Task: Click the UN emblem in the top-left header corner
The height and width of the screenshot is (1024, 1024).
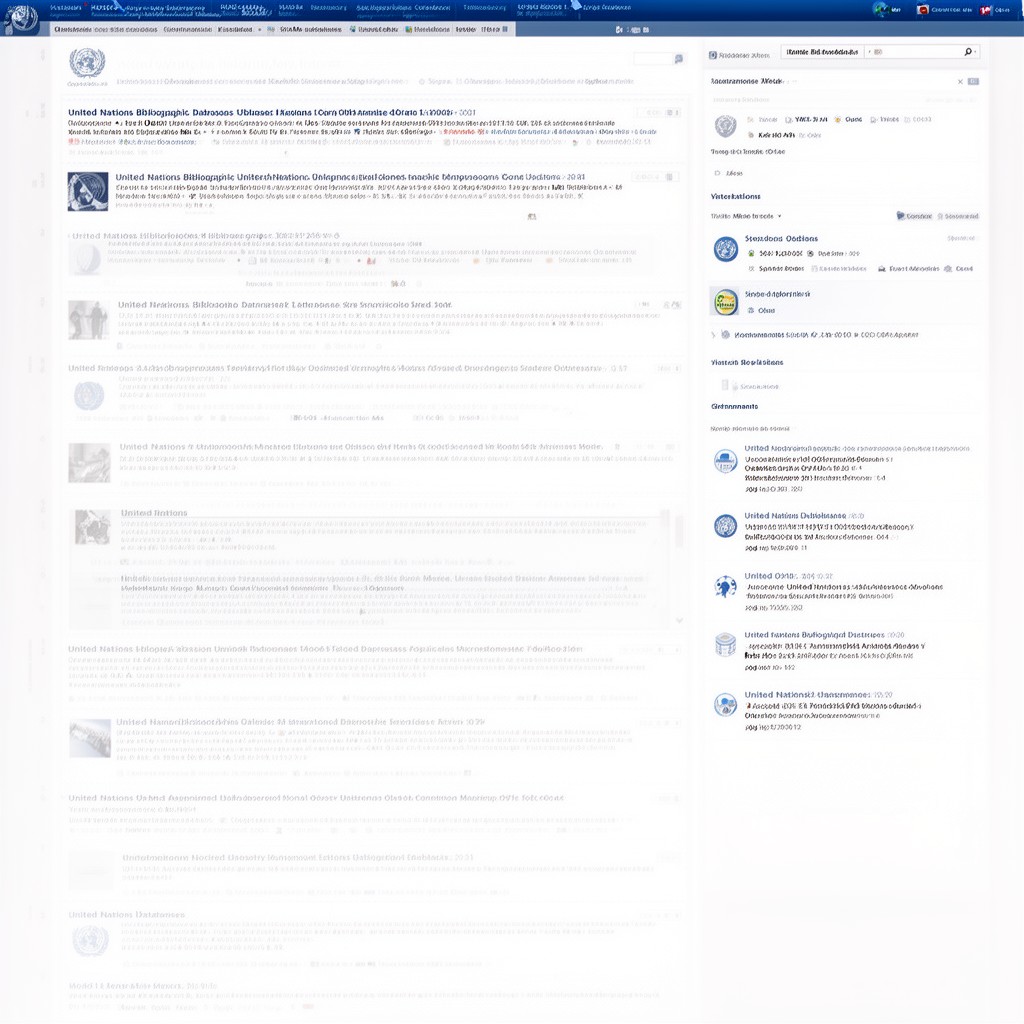Action: pyautogui.click(x=21, y=18)
